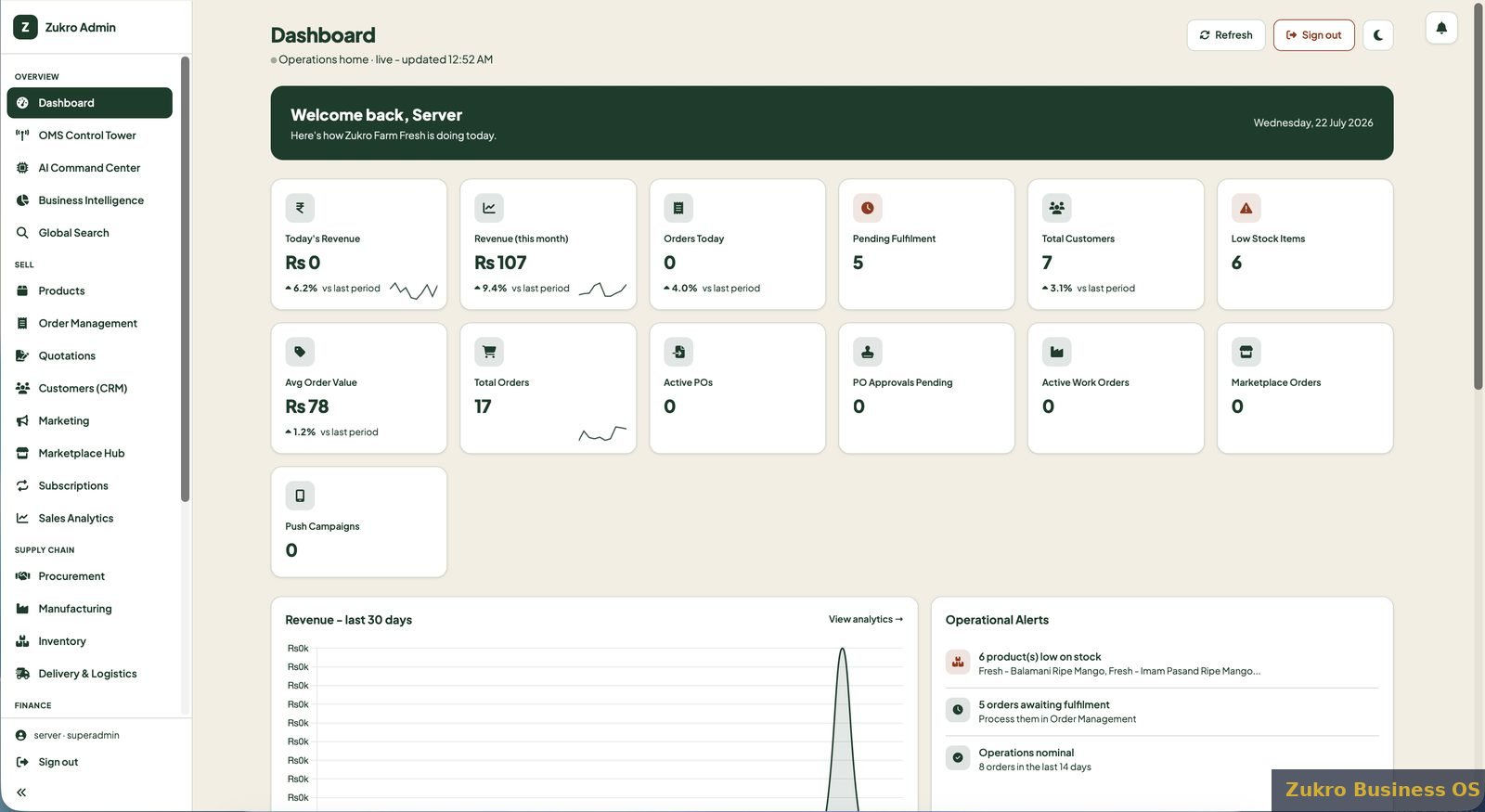Image resolution: width=1485 pixels, height=812 pixels.
Task: Click the Total Orders sparkline
Action: pos(602,433)
